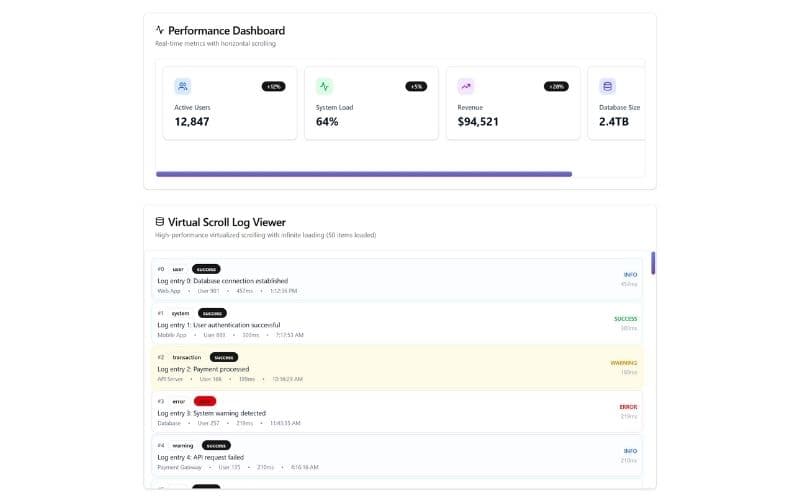Click the Database Size database icon
Image resolution: width=800 pixels, height=500 pixels.
pyautogui.click(x=608, y=86)
